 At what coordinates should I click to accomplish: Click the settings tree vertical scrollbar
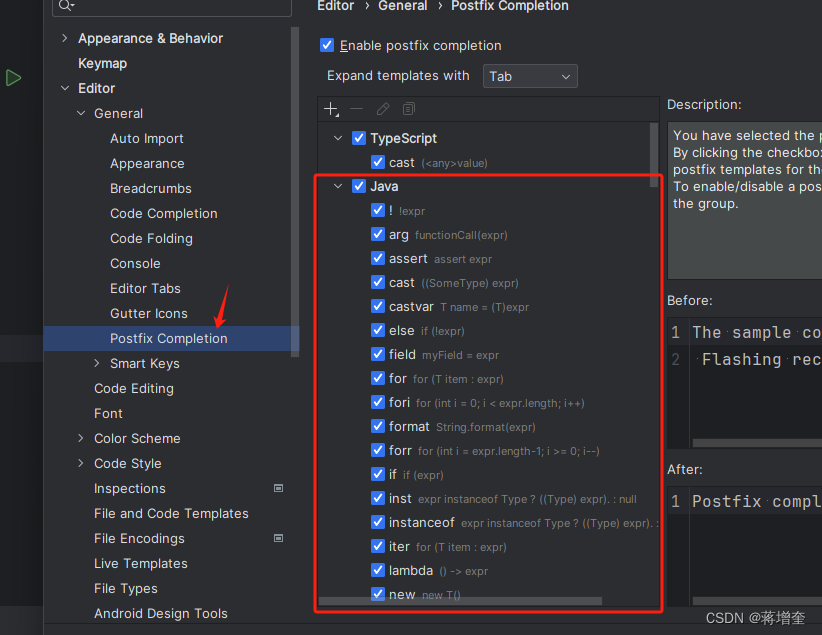(x=295, y=191)
